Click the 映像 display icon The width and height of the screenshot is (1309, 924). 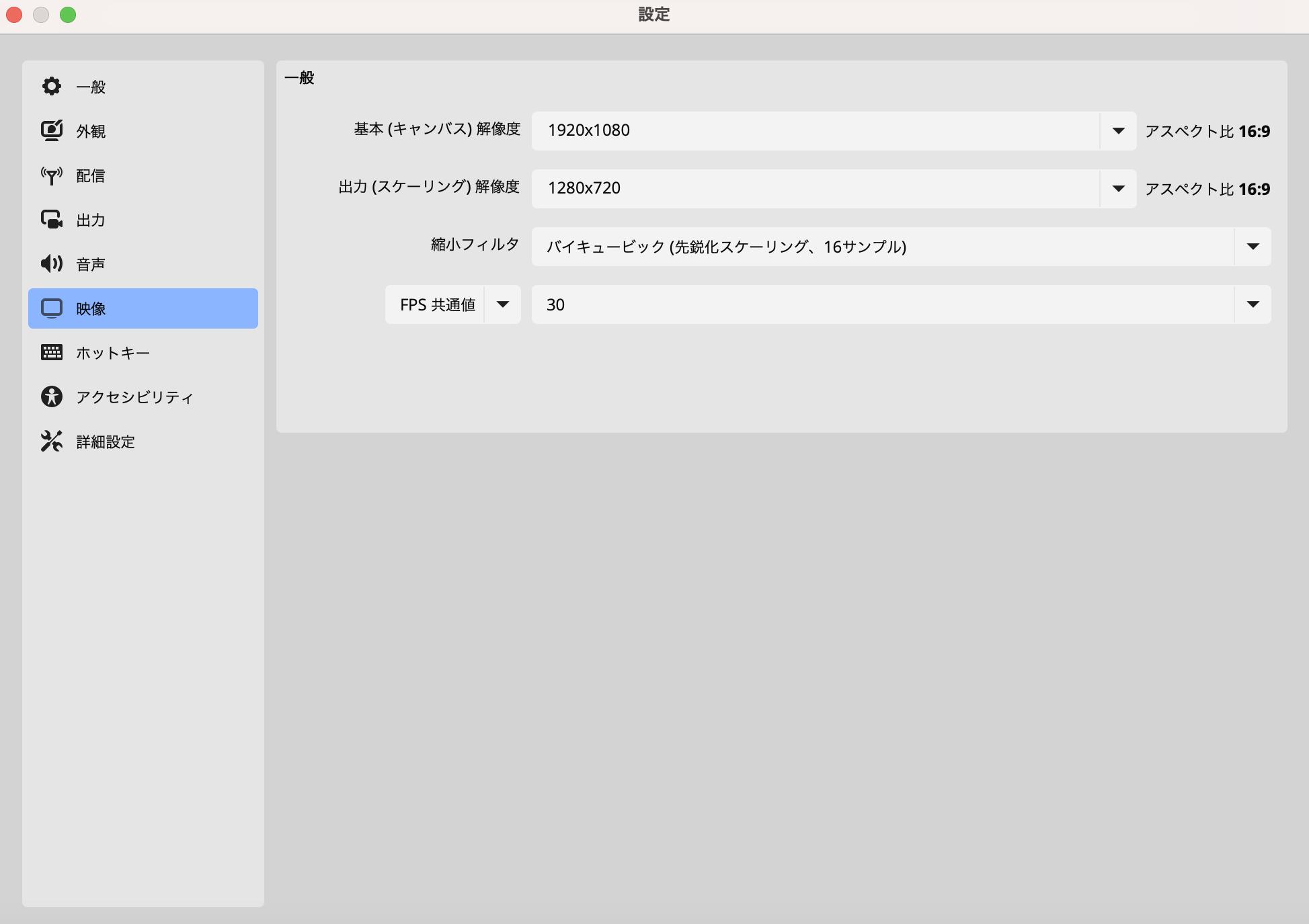point(52,308)
